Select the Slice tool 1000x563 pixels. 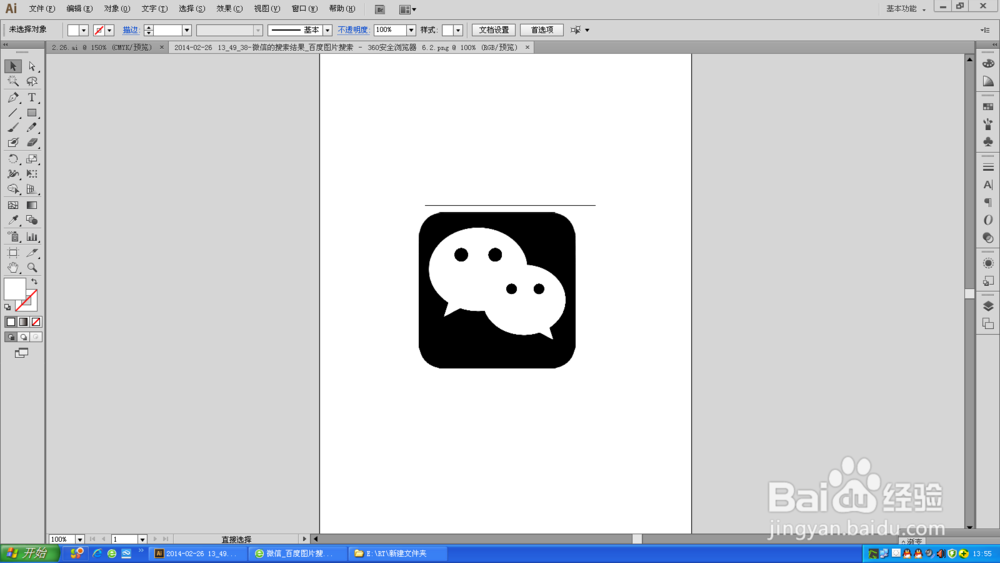[x=32, y=252]
